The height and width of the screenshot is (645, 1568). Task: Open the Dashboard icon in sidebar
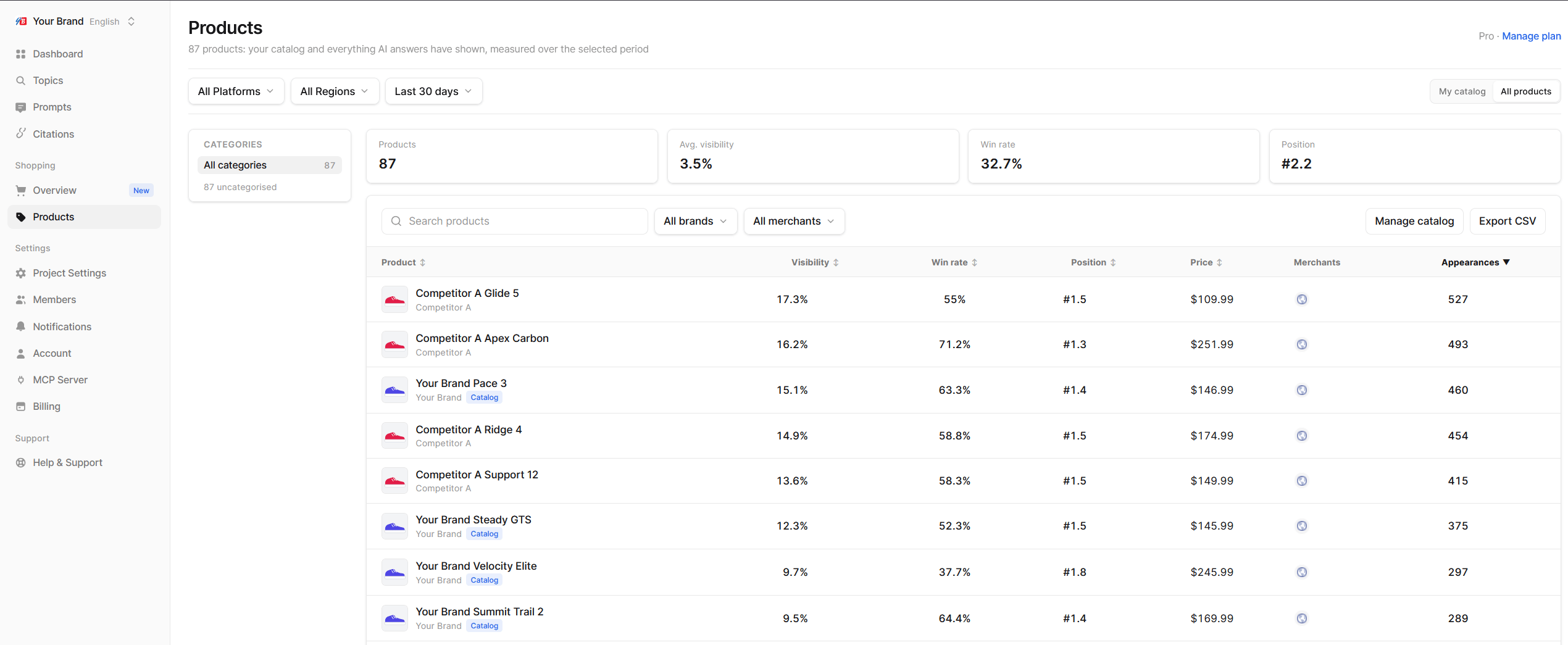click(x=21, y=54)
